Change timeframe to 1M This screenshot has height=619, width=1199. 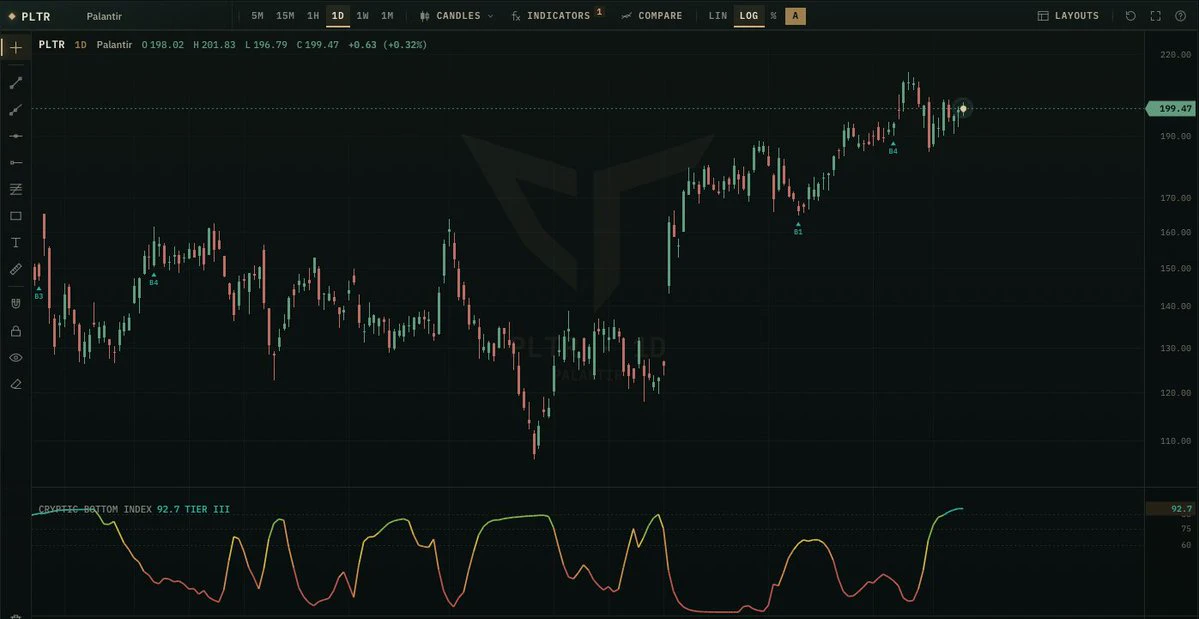pyautogui.click(x=387, y=16)
